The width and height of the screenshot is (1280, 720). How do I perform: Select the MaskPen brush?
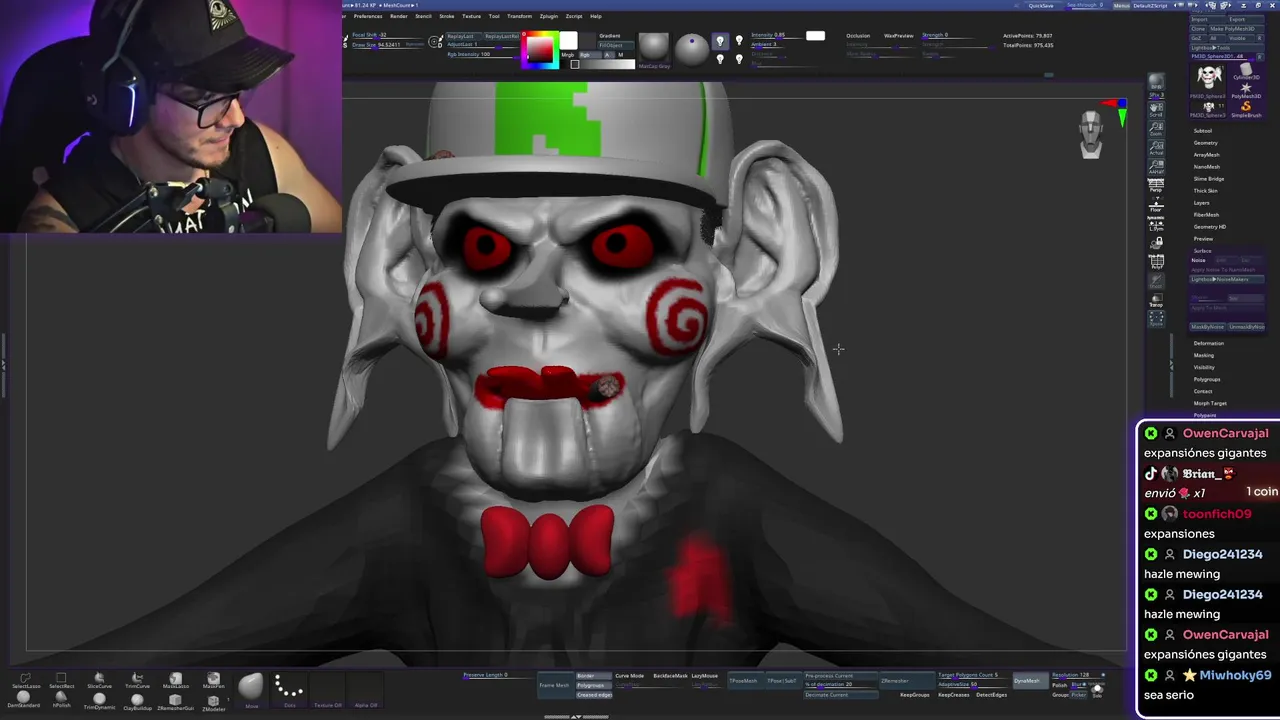[214, 678]
